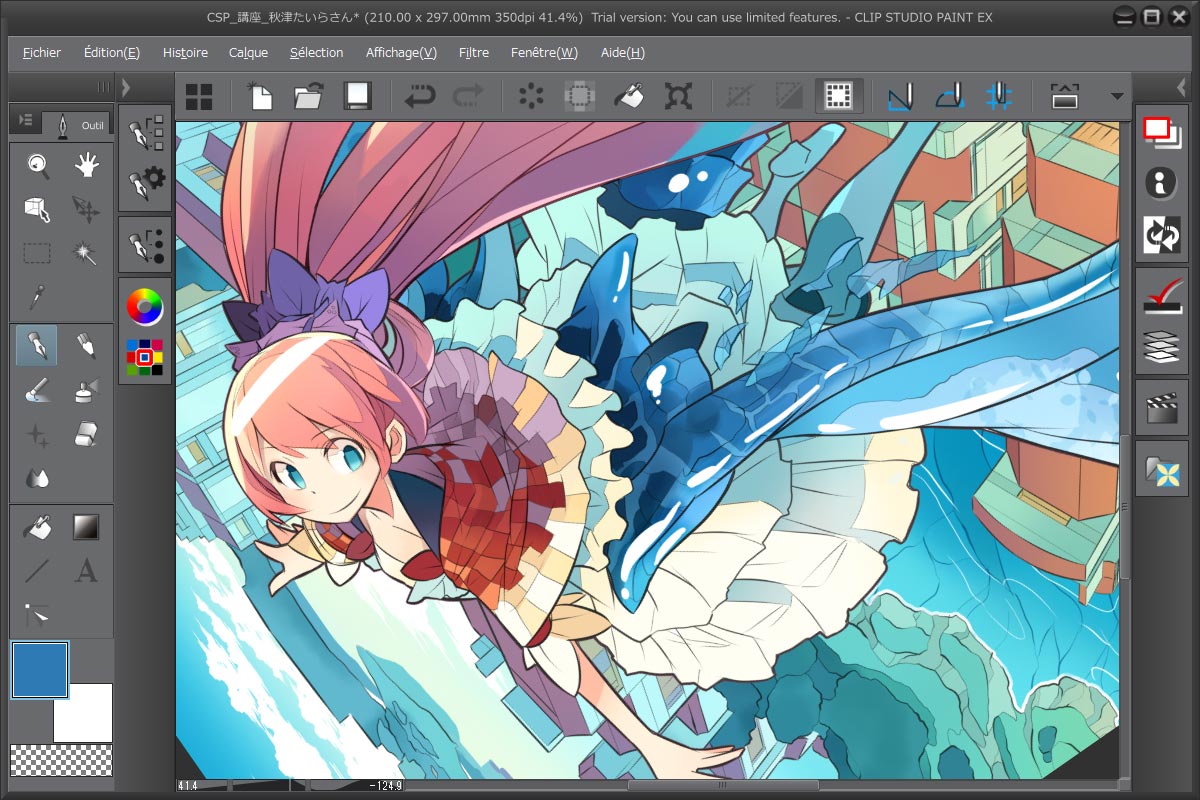
Task: Open the Fichier menu
Action: click(x=40, y=52)
